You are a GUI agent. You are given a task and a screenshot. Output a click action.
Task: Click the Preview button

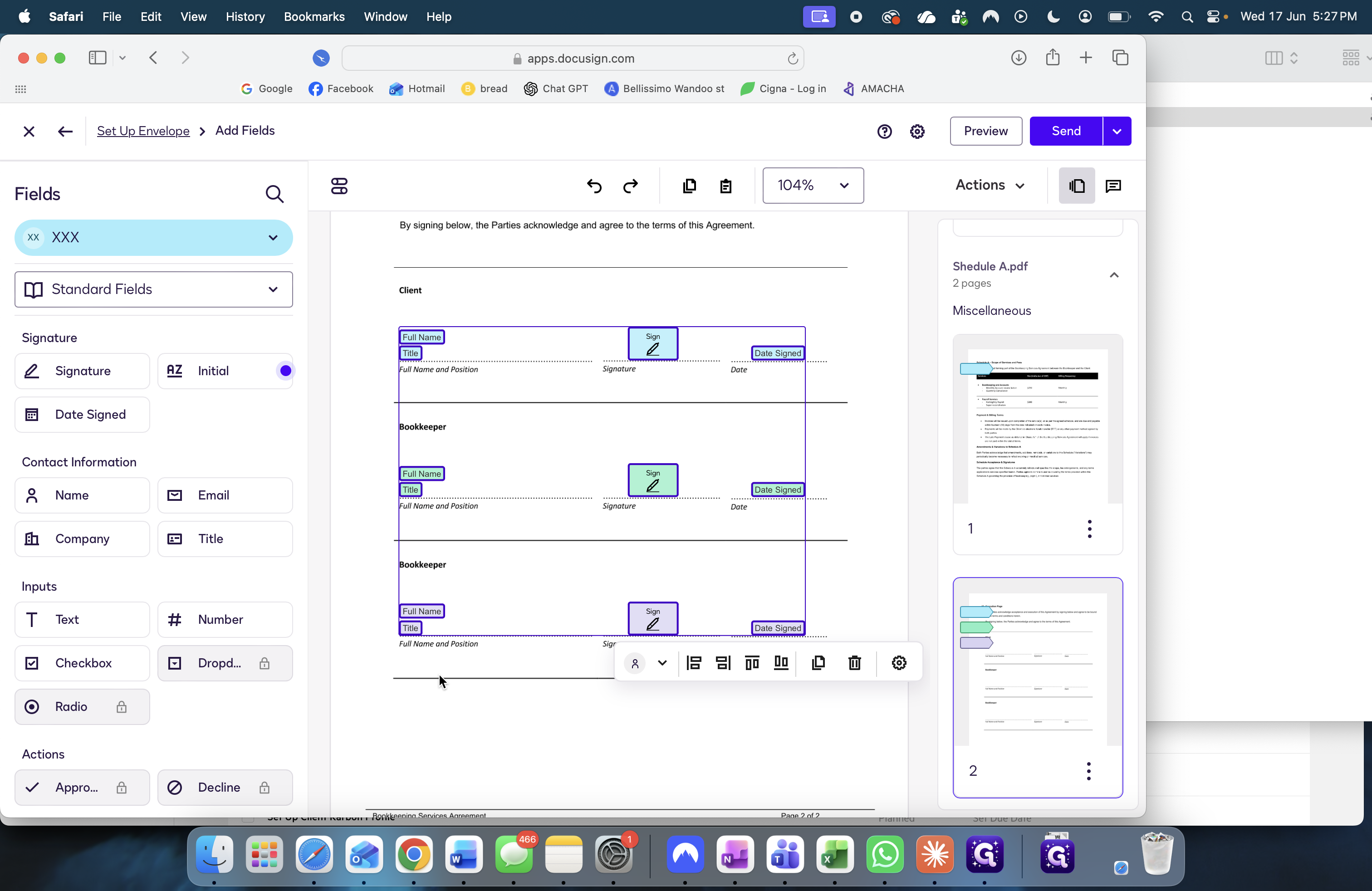[x=986, y=132]
